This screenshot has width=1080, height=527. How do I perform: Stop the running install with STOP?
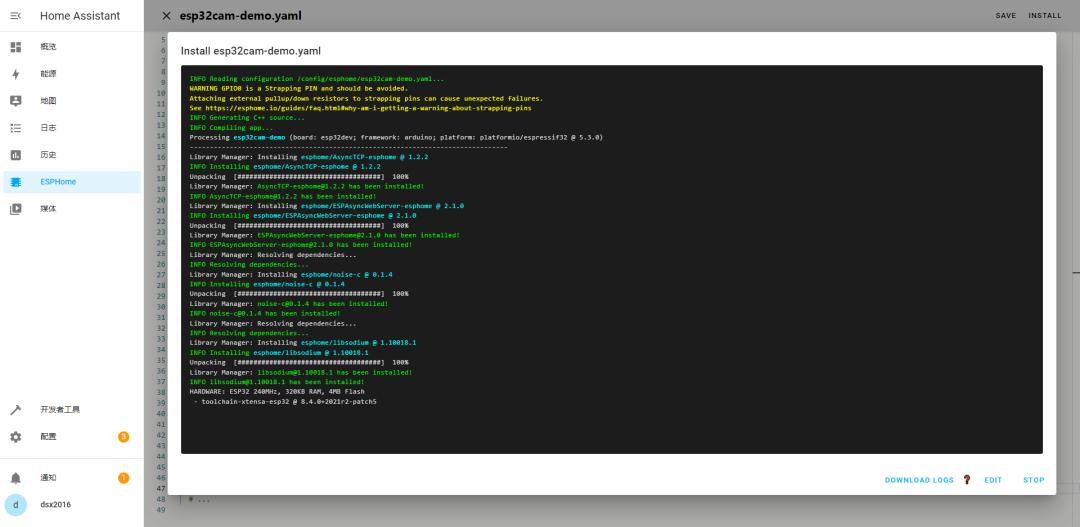coord(1033,480)
